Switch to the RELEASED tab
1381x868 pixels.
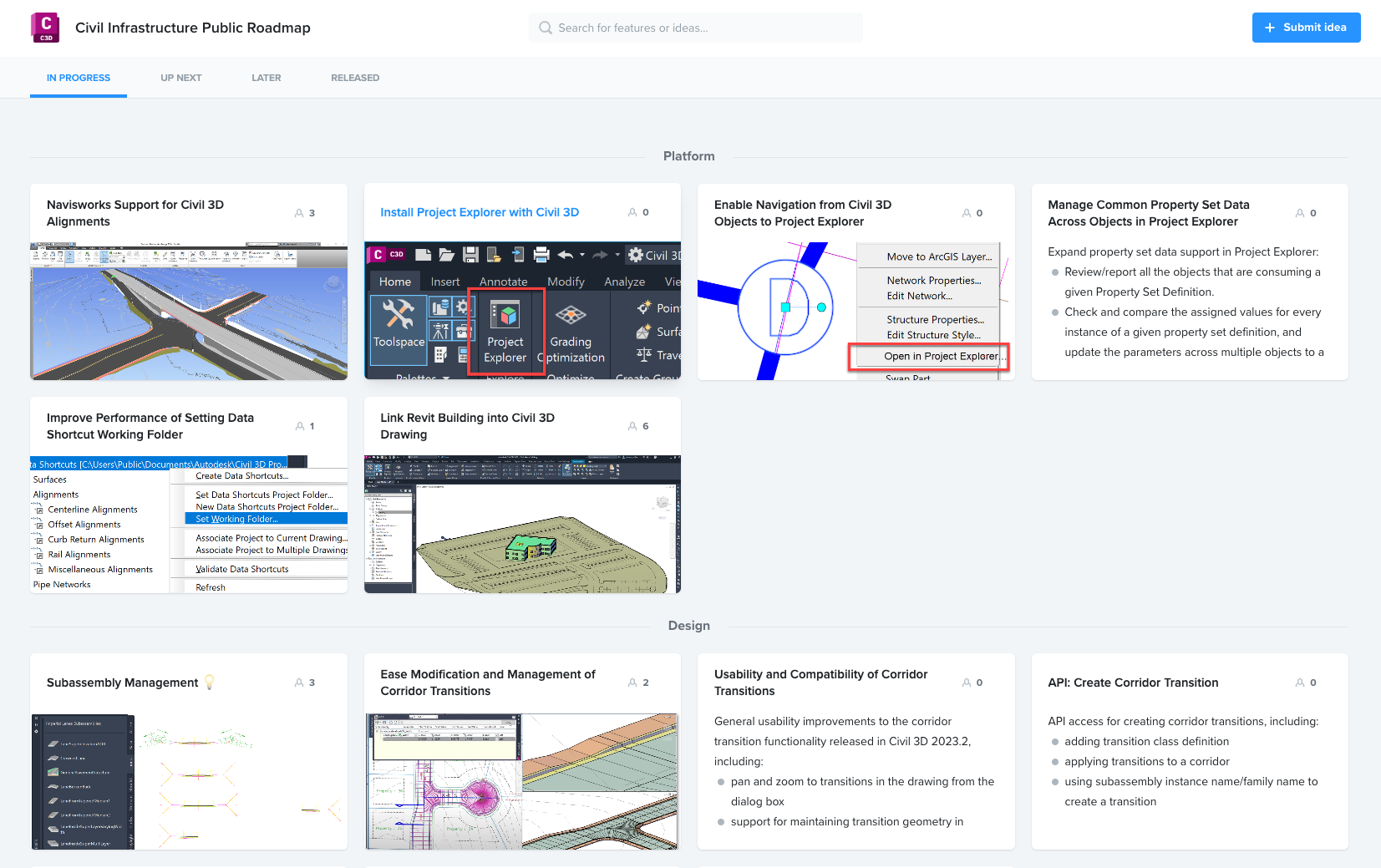click(x=354, y=77)
